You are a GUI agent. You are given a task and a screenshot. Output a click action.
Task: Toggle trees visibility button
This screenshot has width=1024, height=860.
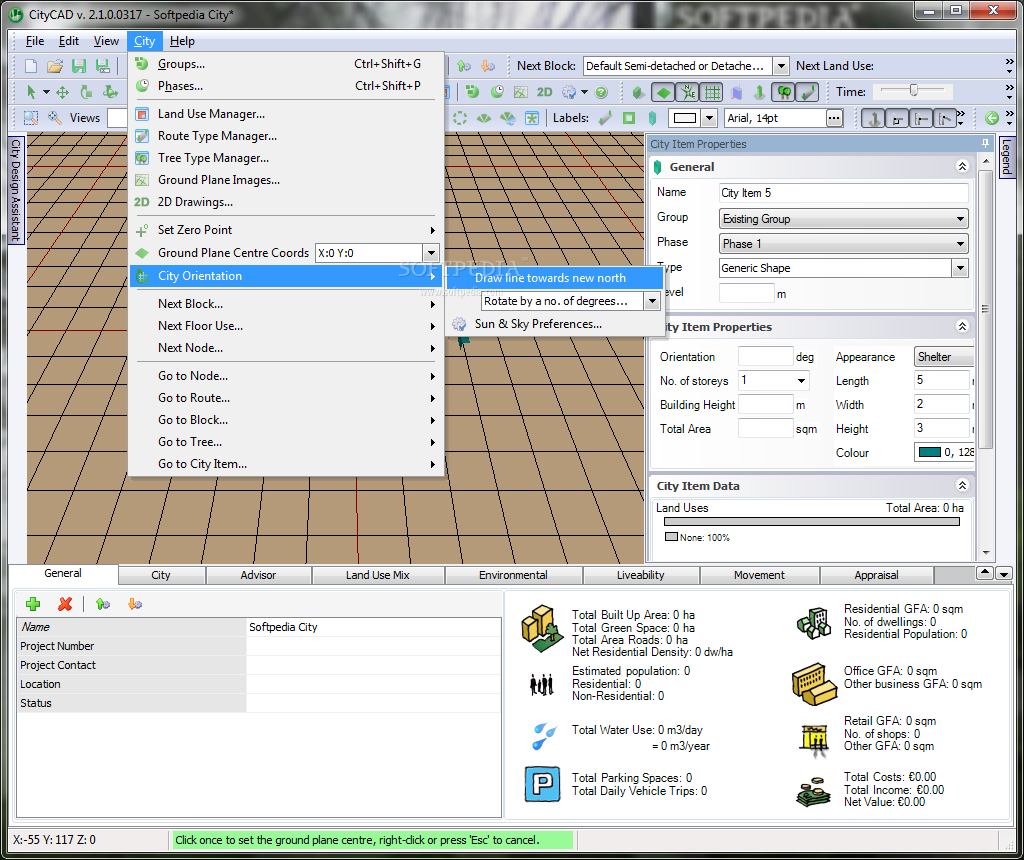[783, 92]
